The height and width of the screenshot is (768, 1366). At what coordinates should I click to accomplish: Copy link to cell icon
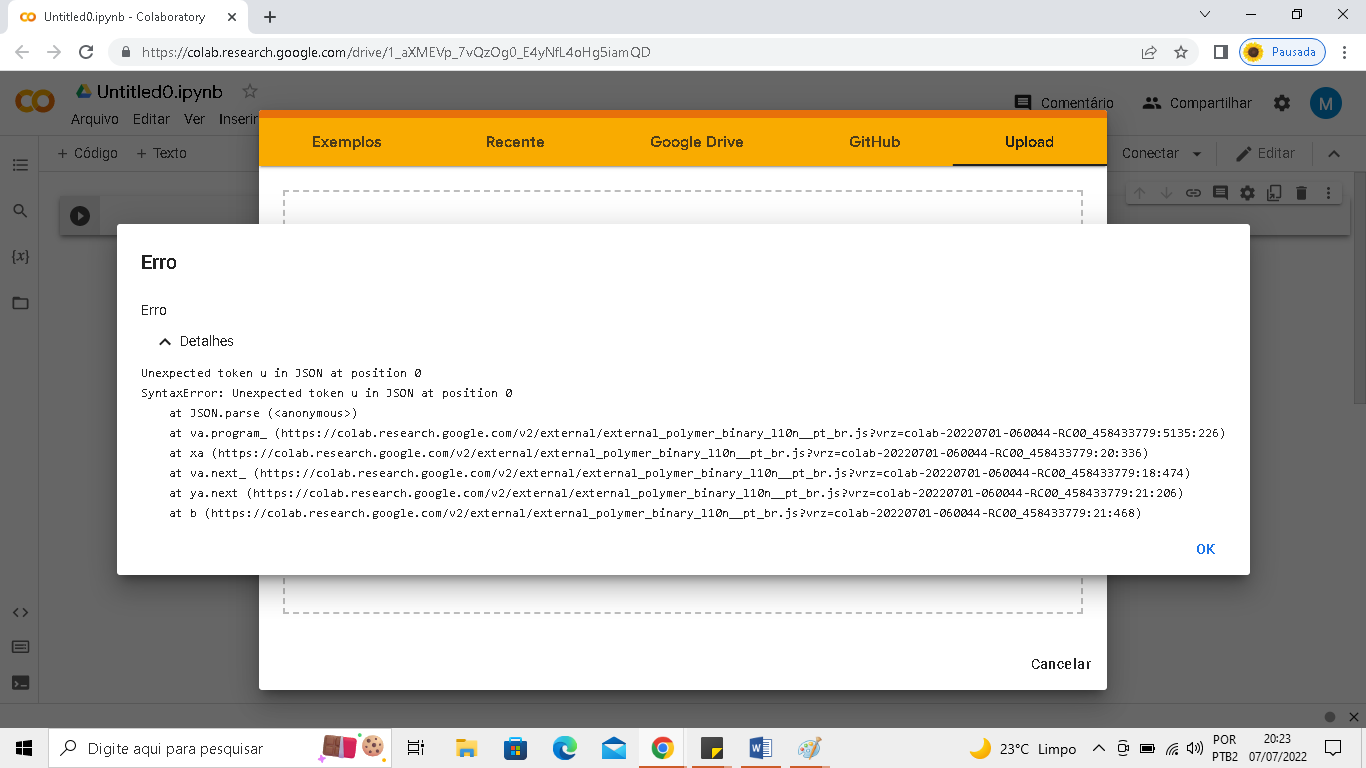1193,193
